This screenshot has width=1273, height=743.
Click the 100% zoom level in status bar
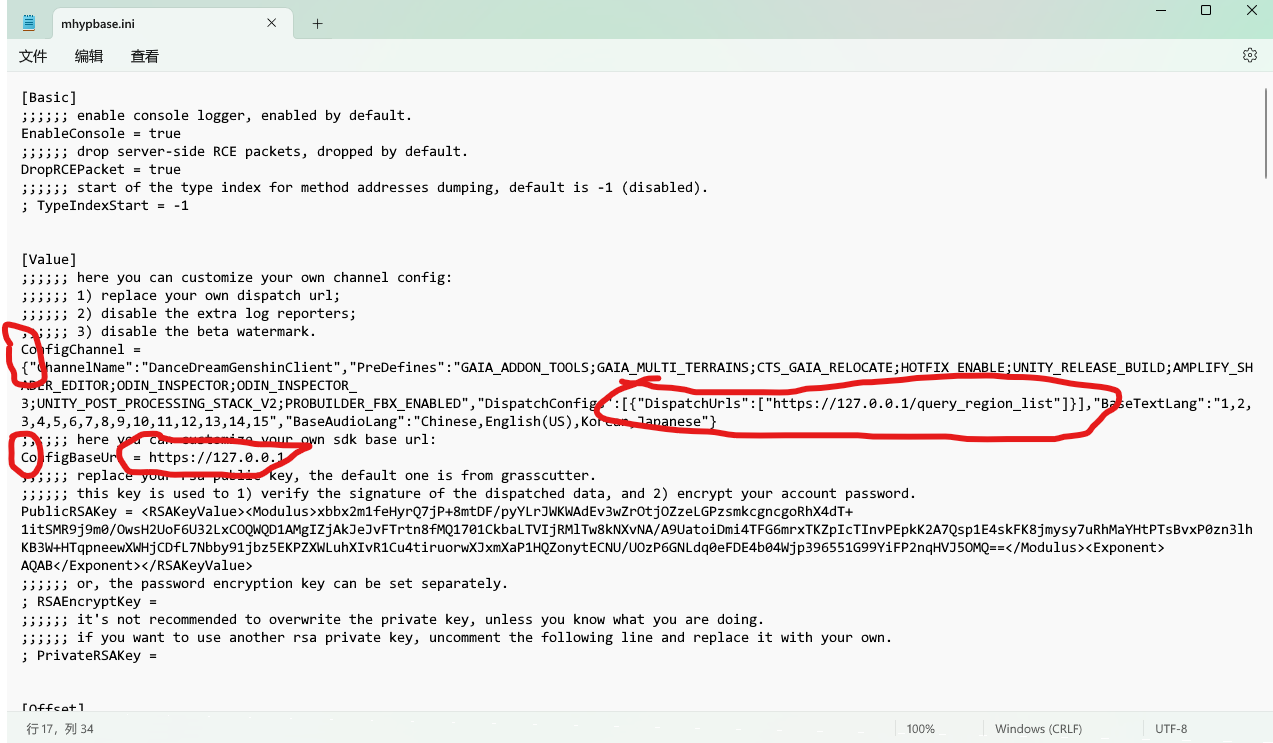tap(920, 729)
